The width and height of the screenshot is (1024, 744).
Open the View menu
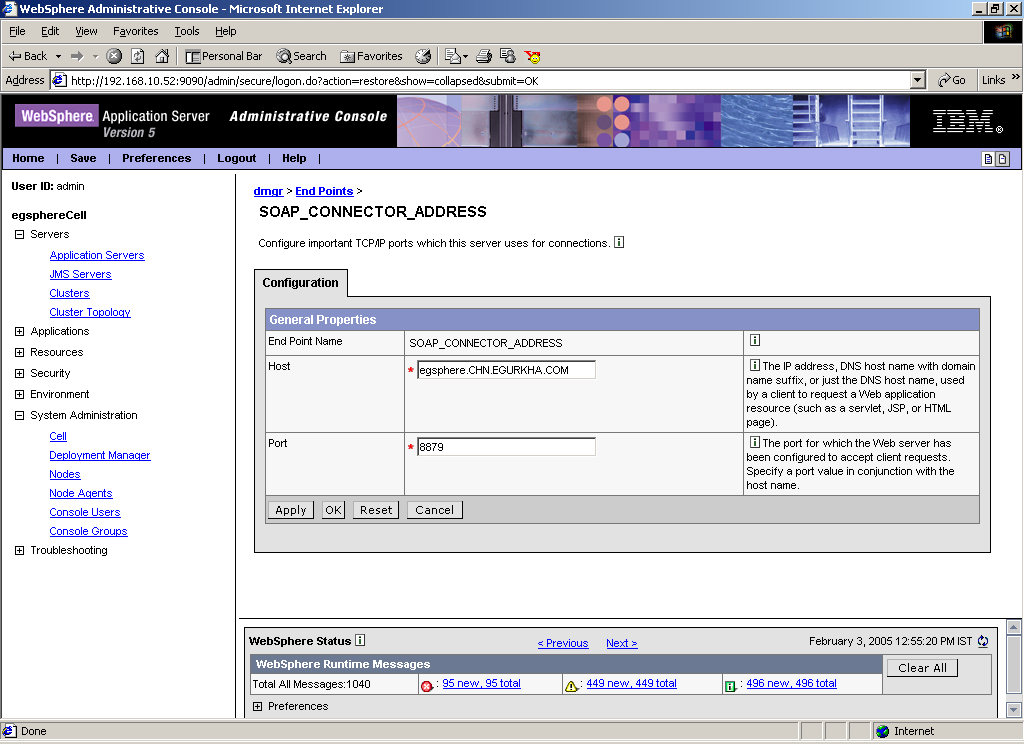(x=86, y=31)
